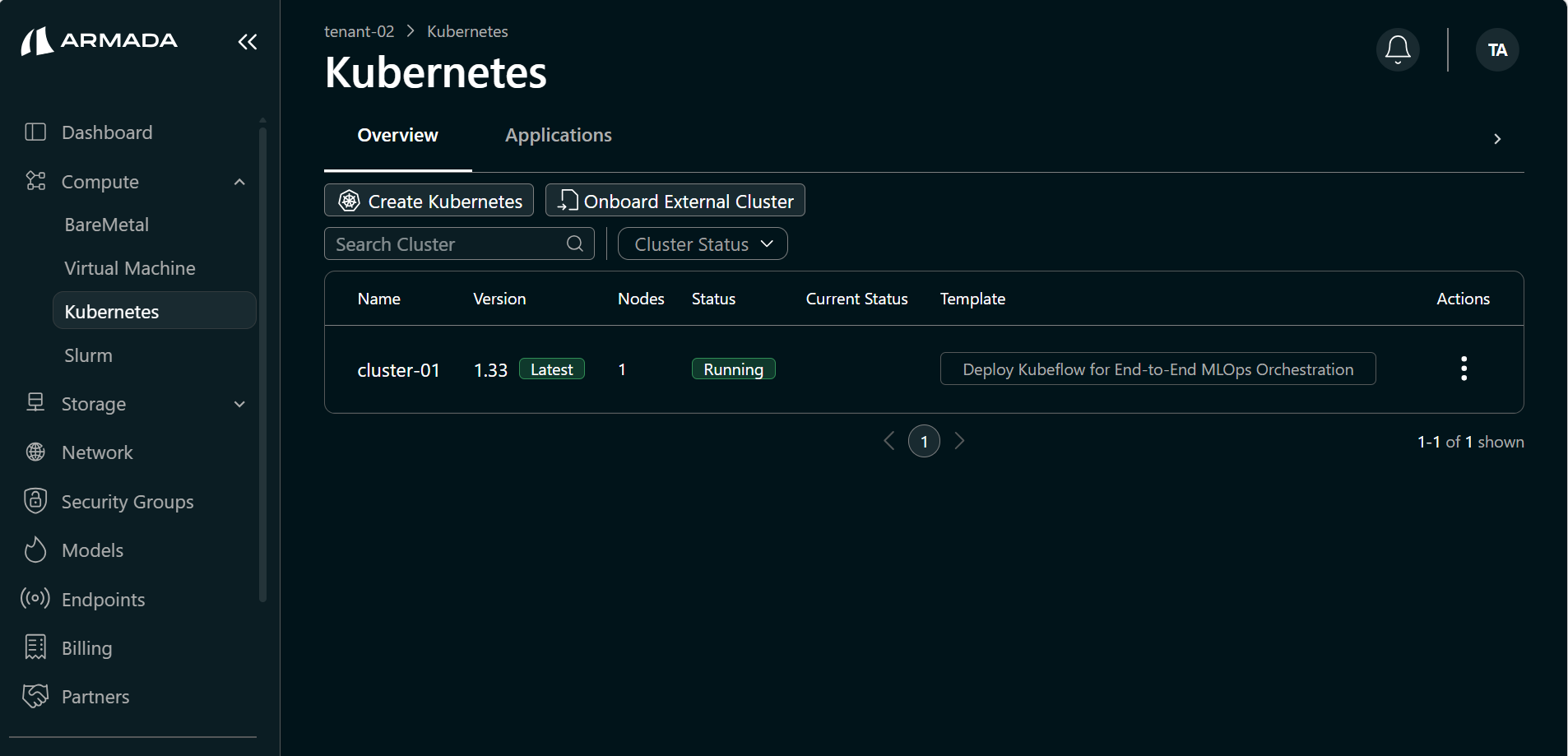Collapse the Compute section chevron
1568x756 pixels.
coord(239,182)
